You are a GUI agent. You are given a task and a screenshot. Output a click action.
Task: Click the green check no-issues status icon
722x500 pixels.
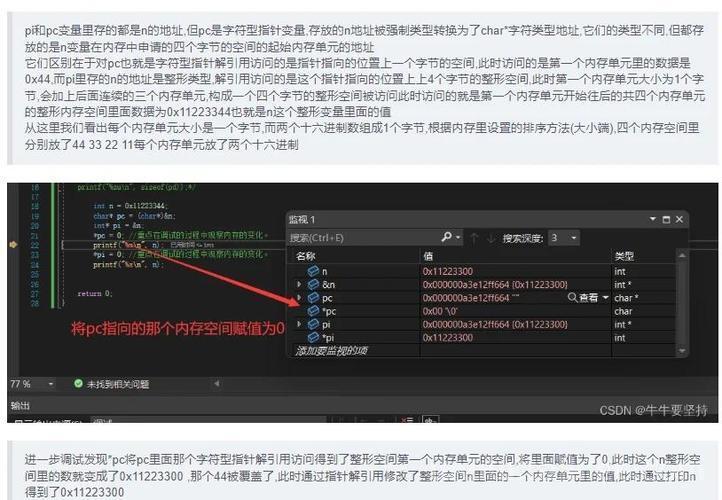[78, 383]
